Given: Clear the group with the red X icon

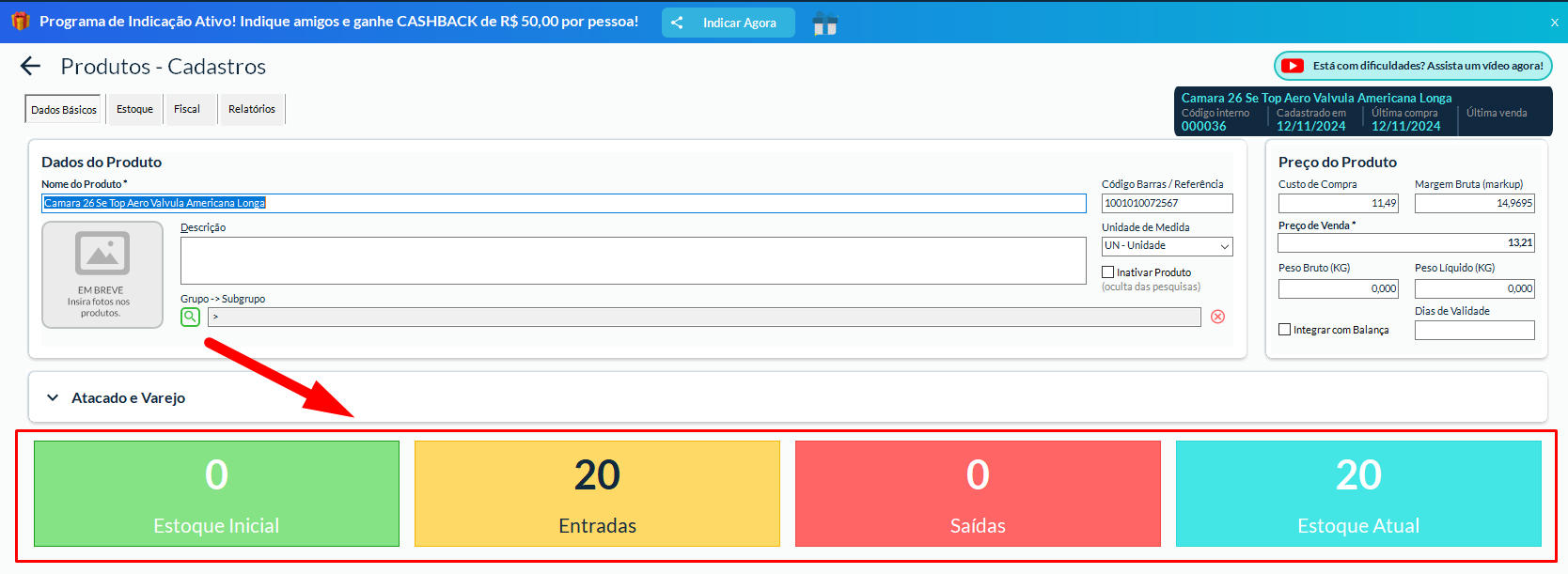Looking at the screenshot, I should click(x=1217, y=317).
